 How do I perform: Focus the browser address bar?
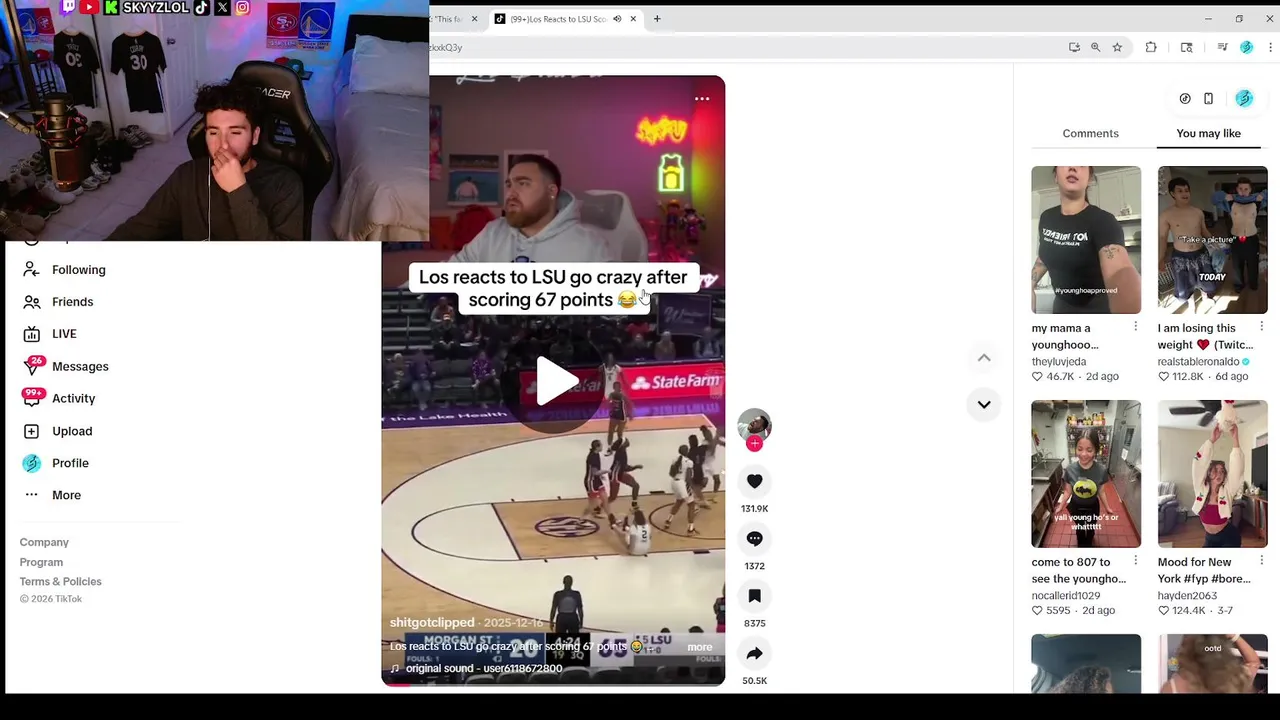pos(745,47)
